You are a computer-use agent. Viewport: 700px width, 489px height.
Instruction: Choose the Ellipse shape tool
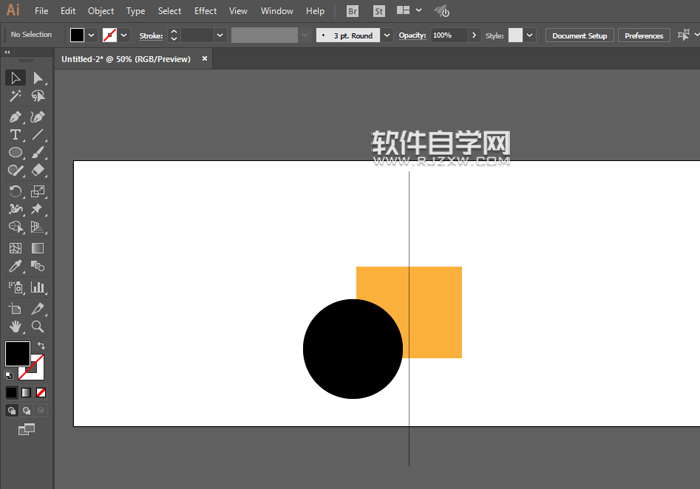(16, 153)
